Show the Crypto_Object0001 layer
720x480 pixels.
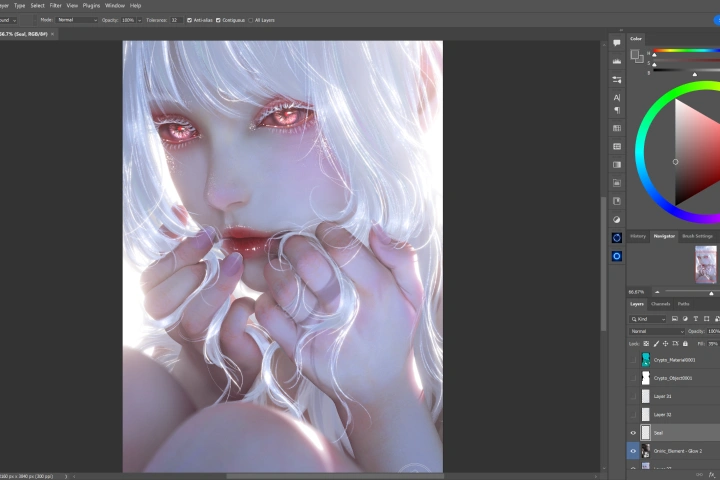633,378
